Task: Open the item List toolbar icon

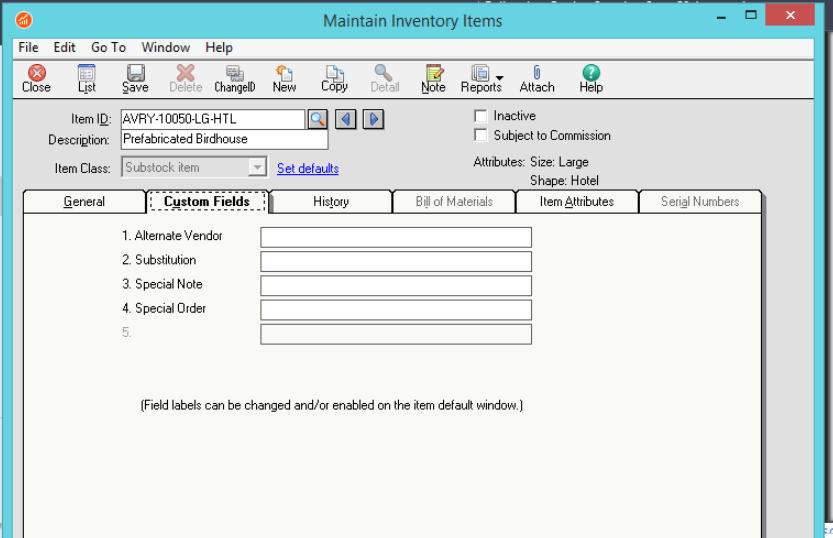Action: coord(87,78)
